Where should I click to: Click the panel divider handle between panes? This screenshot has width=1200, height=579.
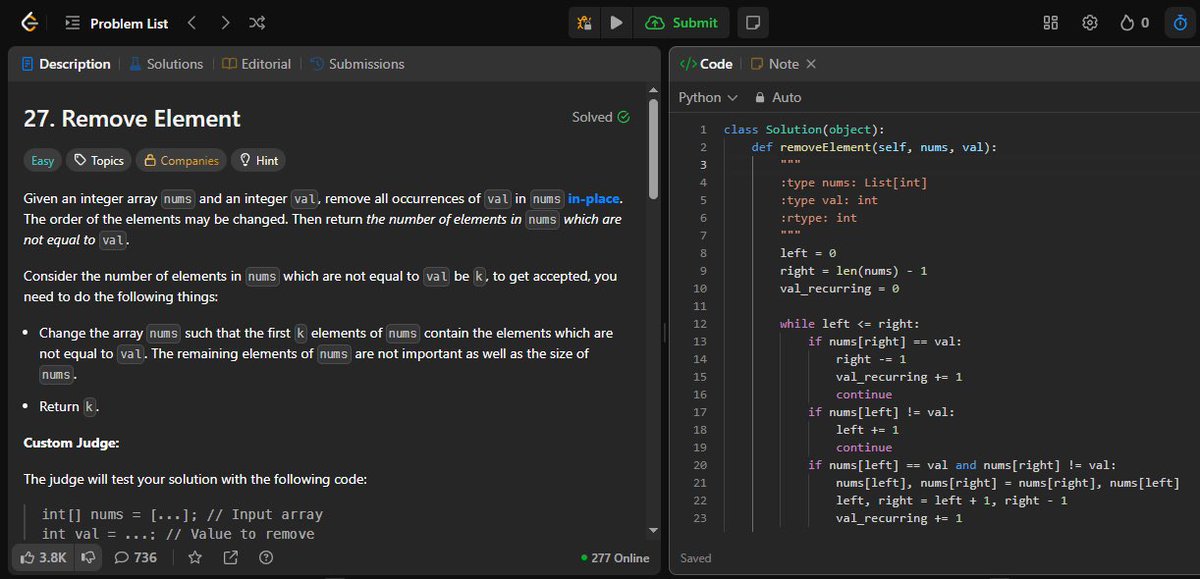[665, 332]
